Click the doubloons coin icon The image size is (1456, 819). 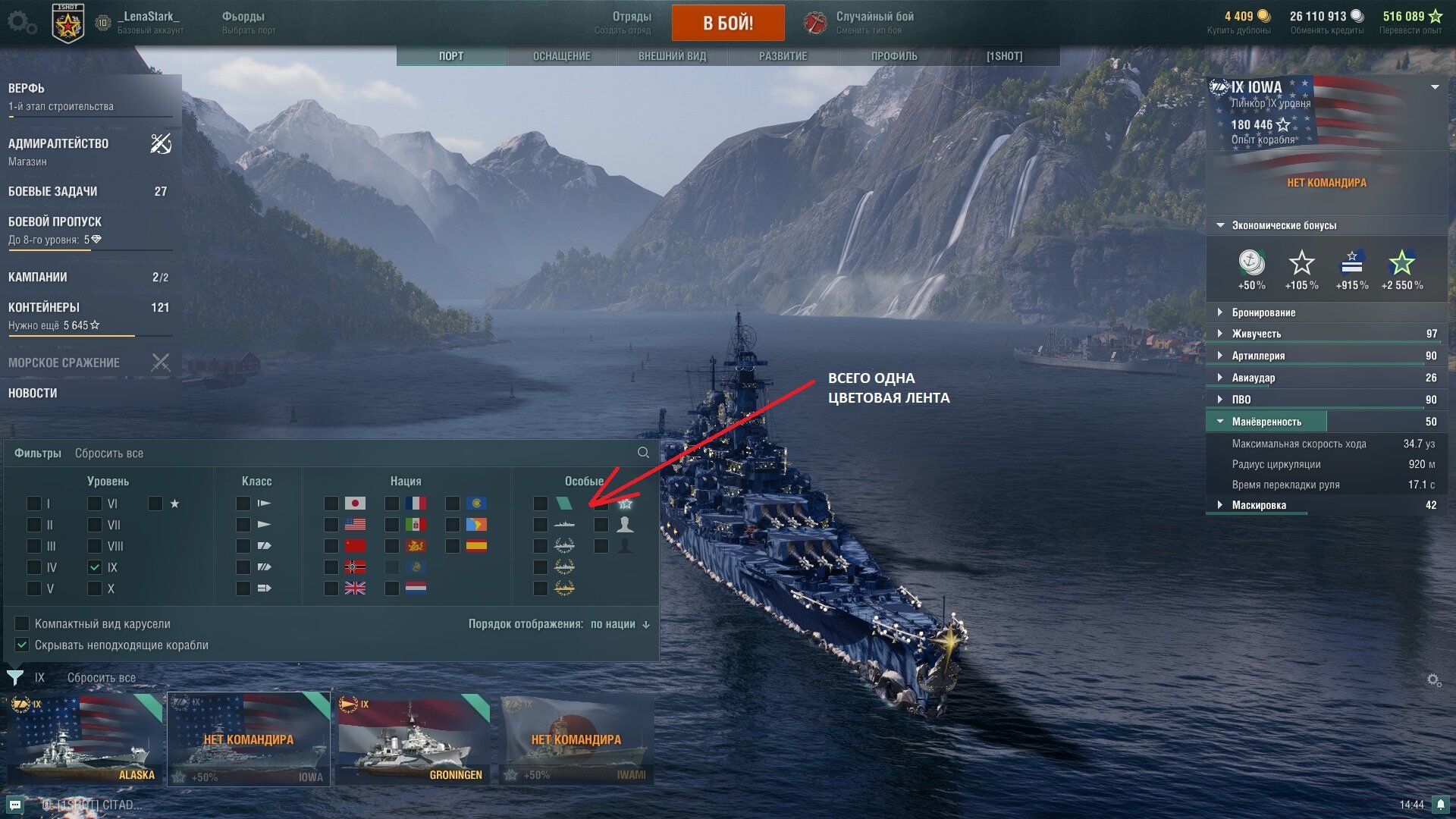(x=1264, y=16)
